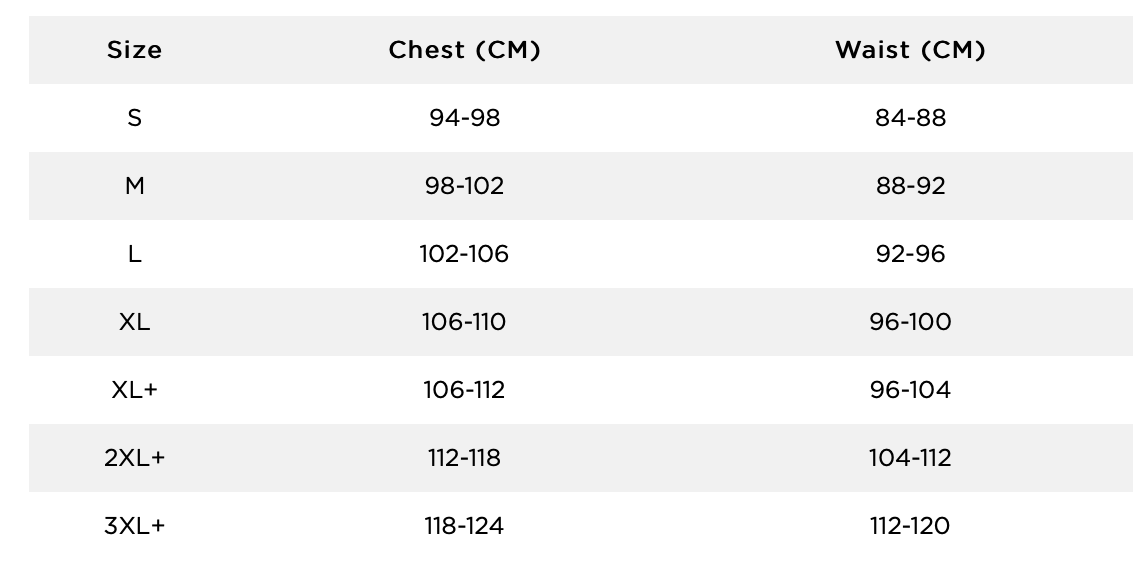This screenshot has width=1148, height=572.
Task: Click chest value 98-102
Action: tap(464, 186)
